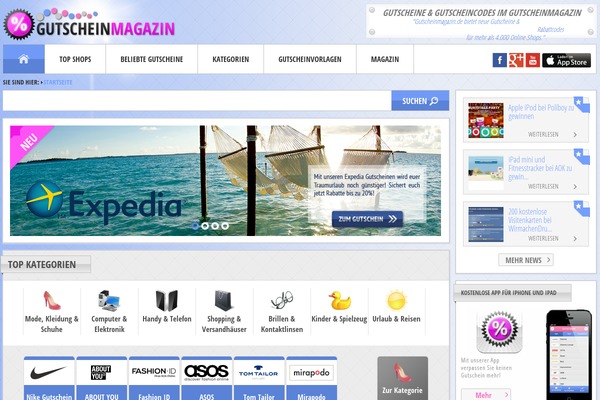600x400 pixels.
Task: Click the percent app icon in sidebar
Action: (499, 331)
